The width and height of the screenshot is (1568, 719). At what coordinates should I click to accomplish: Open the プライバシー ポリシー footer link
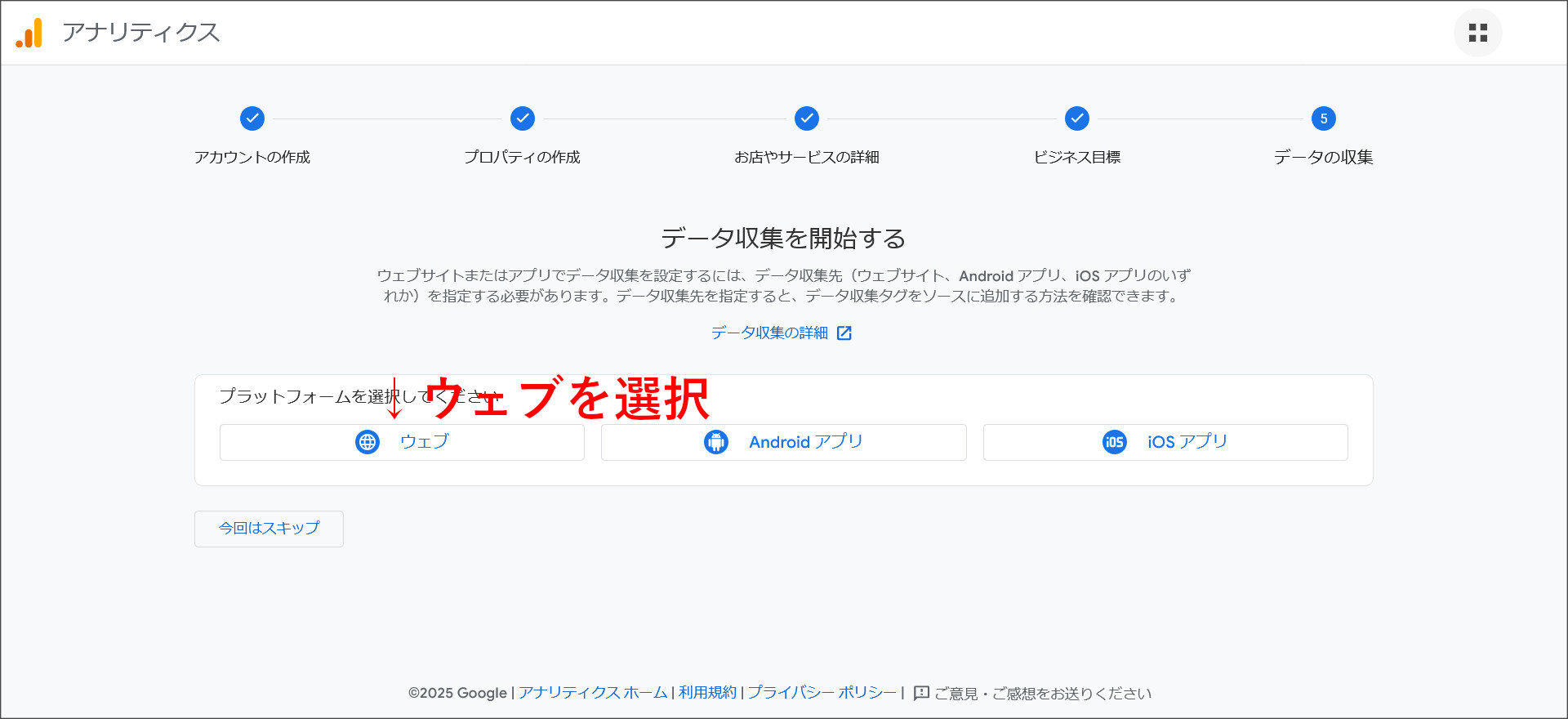click(x=822, y=693)
